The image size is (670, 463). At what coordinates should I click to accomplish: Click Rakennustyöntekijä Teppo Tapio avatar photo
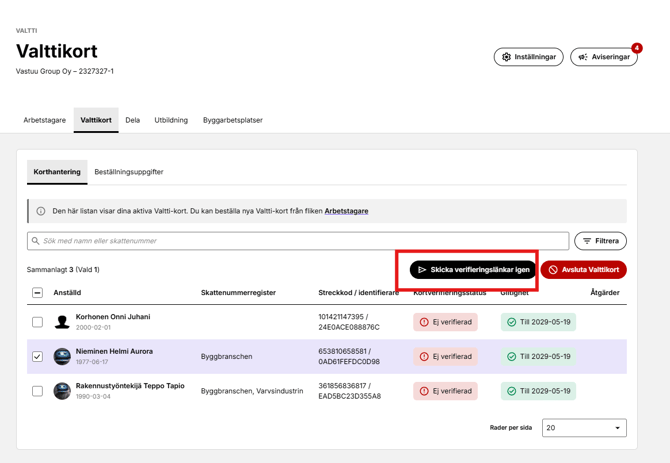pyautogui.click(x=62, y=391)
